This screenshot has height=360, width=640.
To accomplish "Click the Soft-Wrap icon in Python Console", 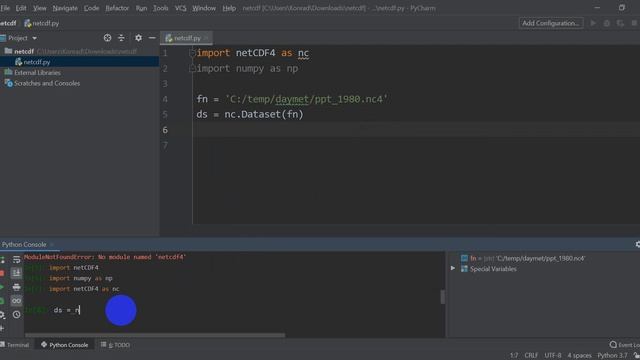I will pos(16,260).
